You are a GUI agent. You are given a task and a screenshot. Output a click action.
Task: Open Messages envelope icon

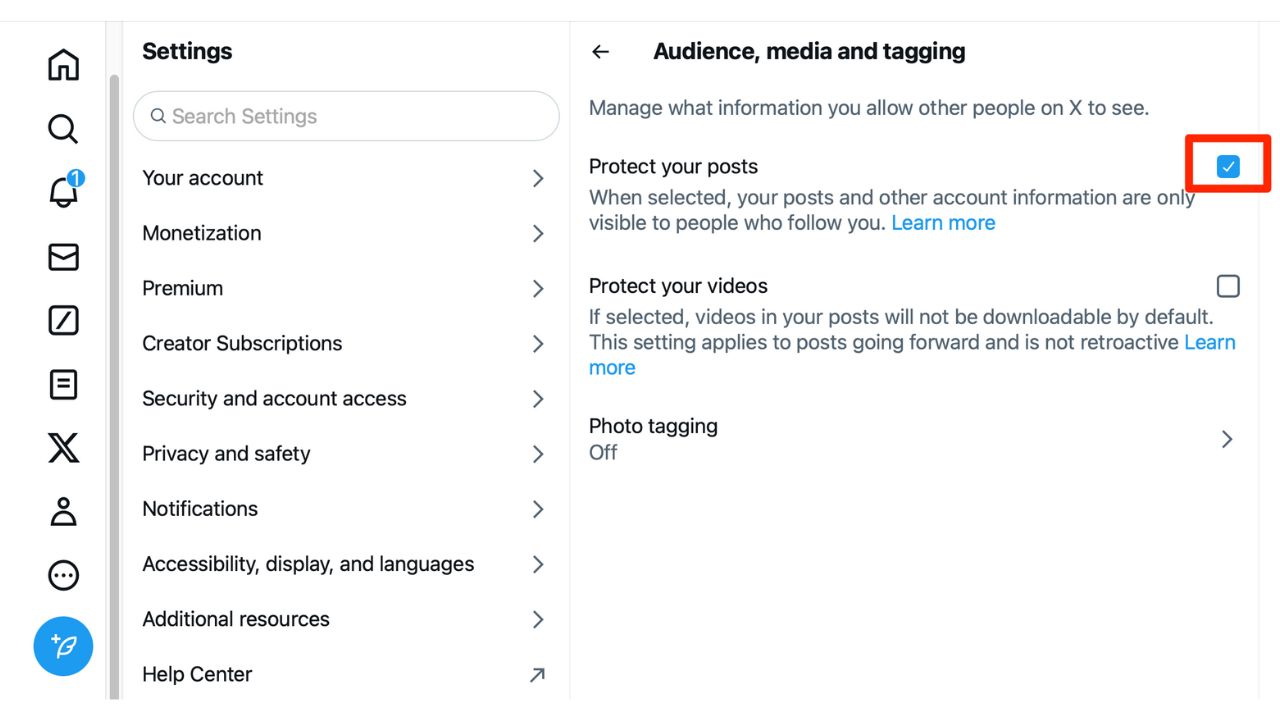click(63, 257)
